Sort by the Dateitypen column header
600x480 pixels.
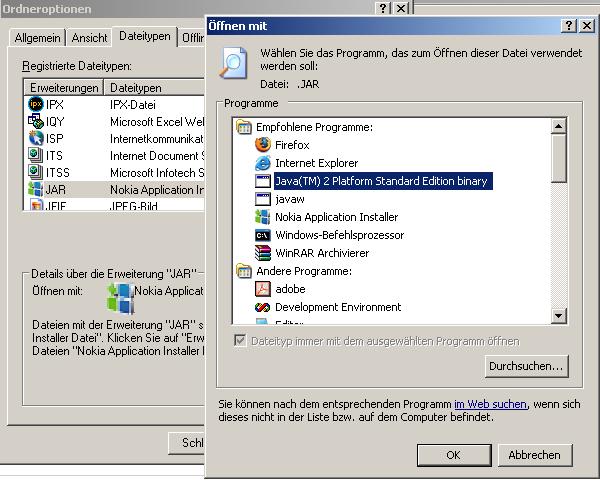[x=155, y=88]
